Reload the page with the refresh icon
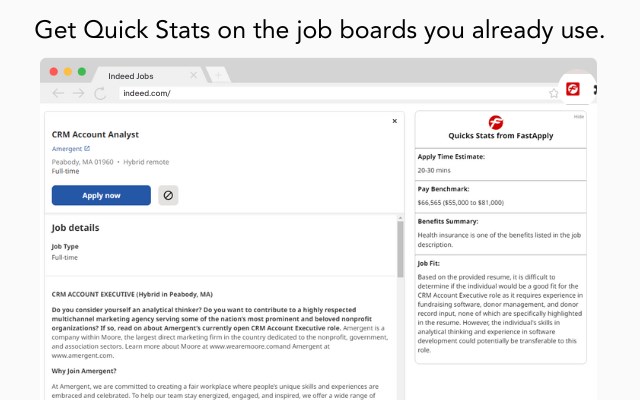The width and height of the screenshot is (640, 400). click(100, 93)
